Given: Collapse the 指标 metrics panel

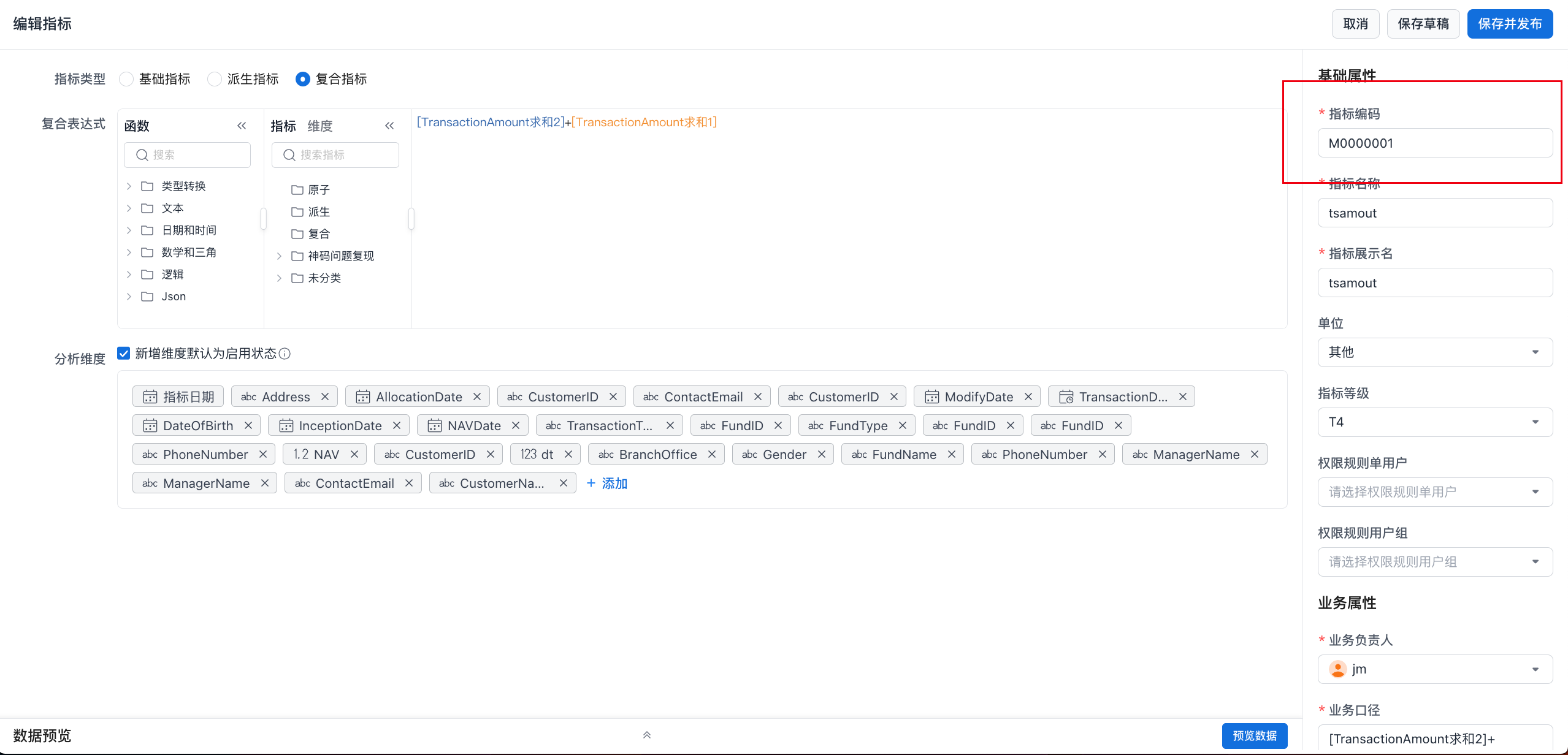Looking at the screenshot, I should point(389,126).
